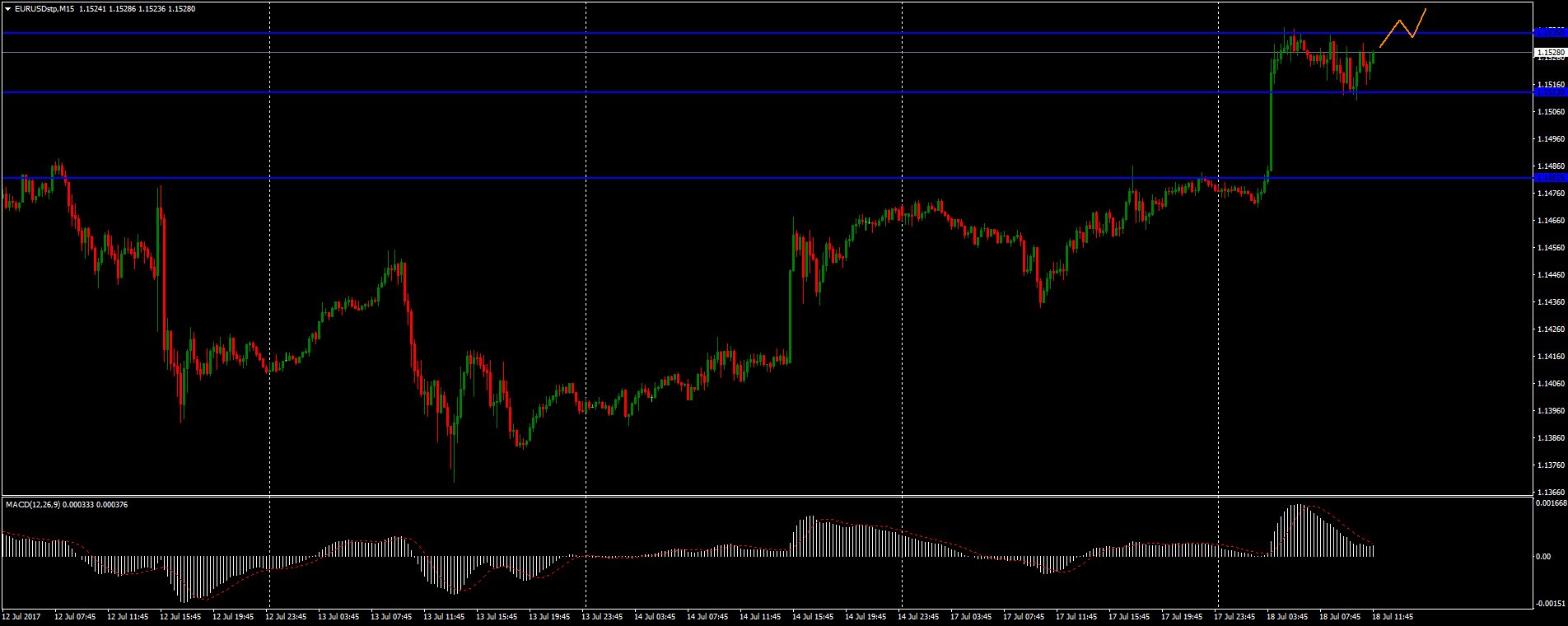The width and height of the screenshot is (1568, 626).
Task: Click the 13 Jul 11:45 time label
Action: 444,615
